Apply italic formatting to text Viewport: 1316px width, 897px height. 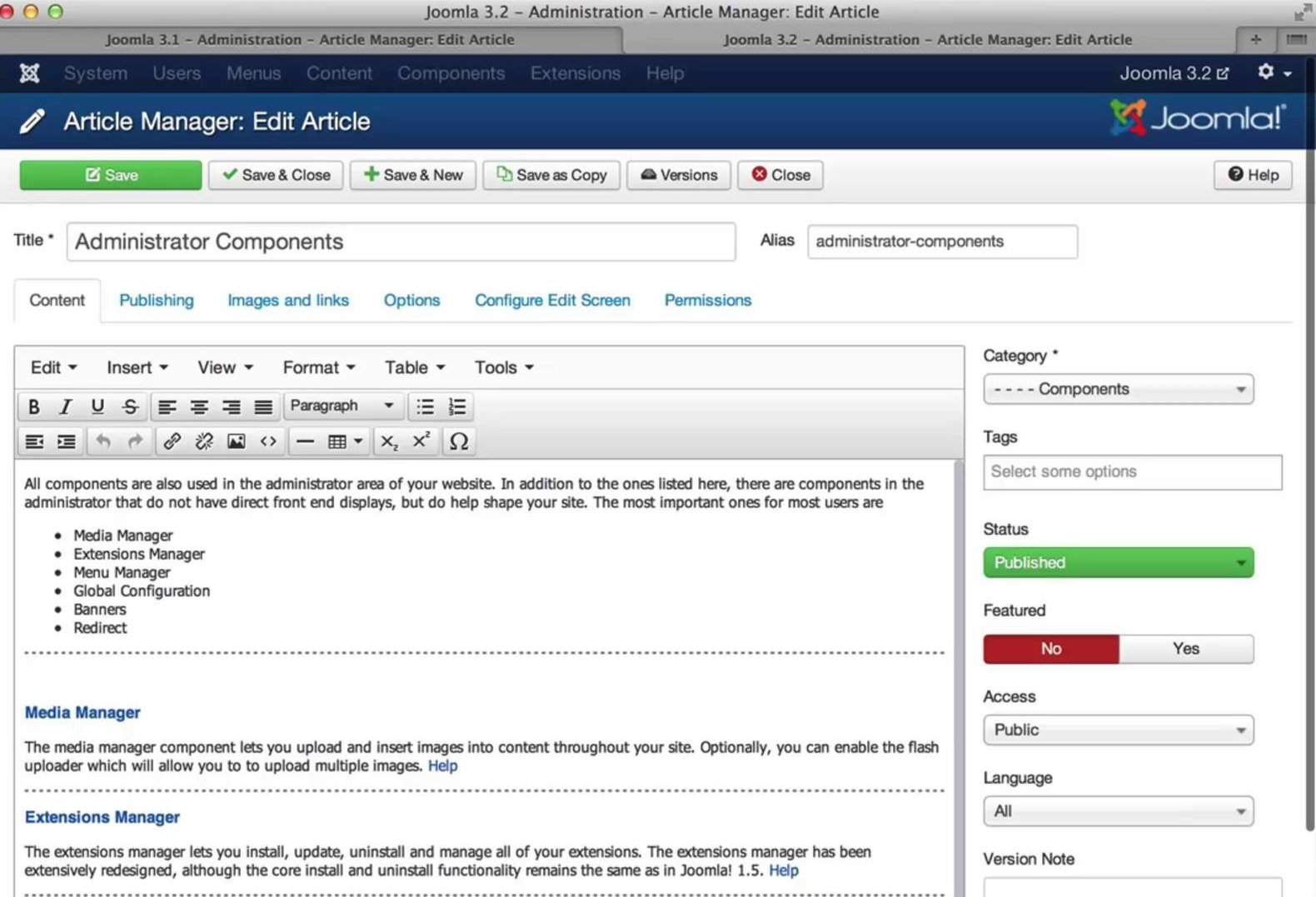[65, 406]
